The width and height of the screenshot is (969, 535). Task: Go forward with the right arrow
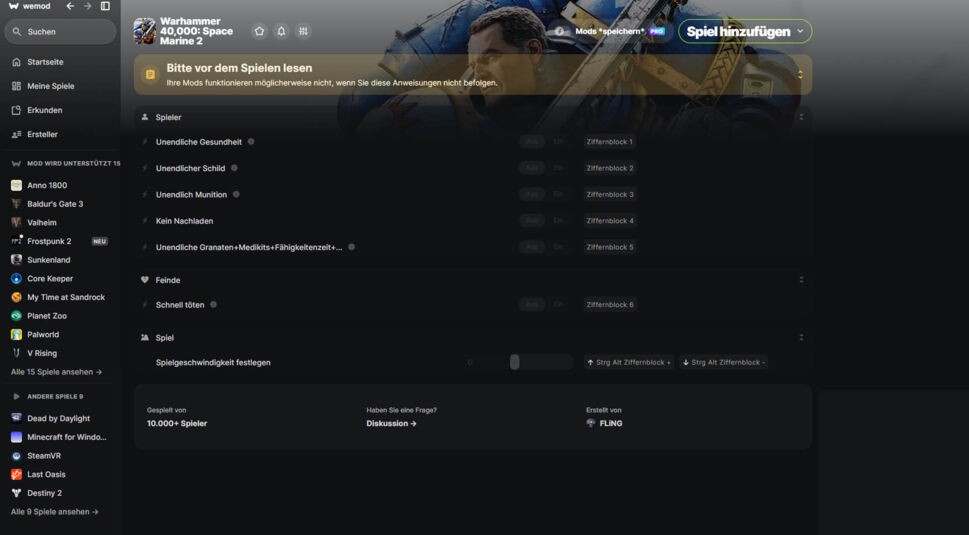(88, 6)
